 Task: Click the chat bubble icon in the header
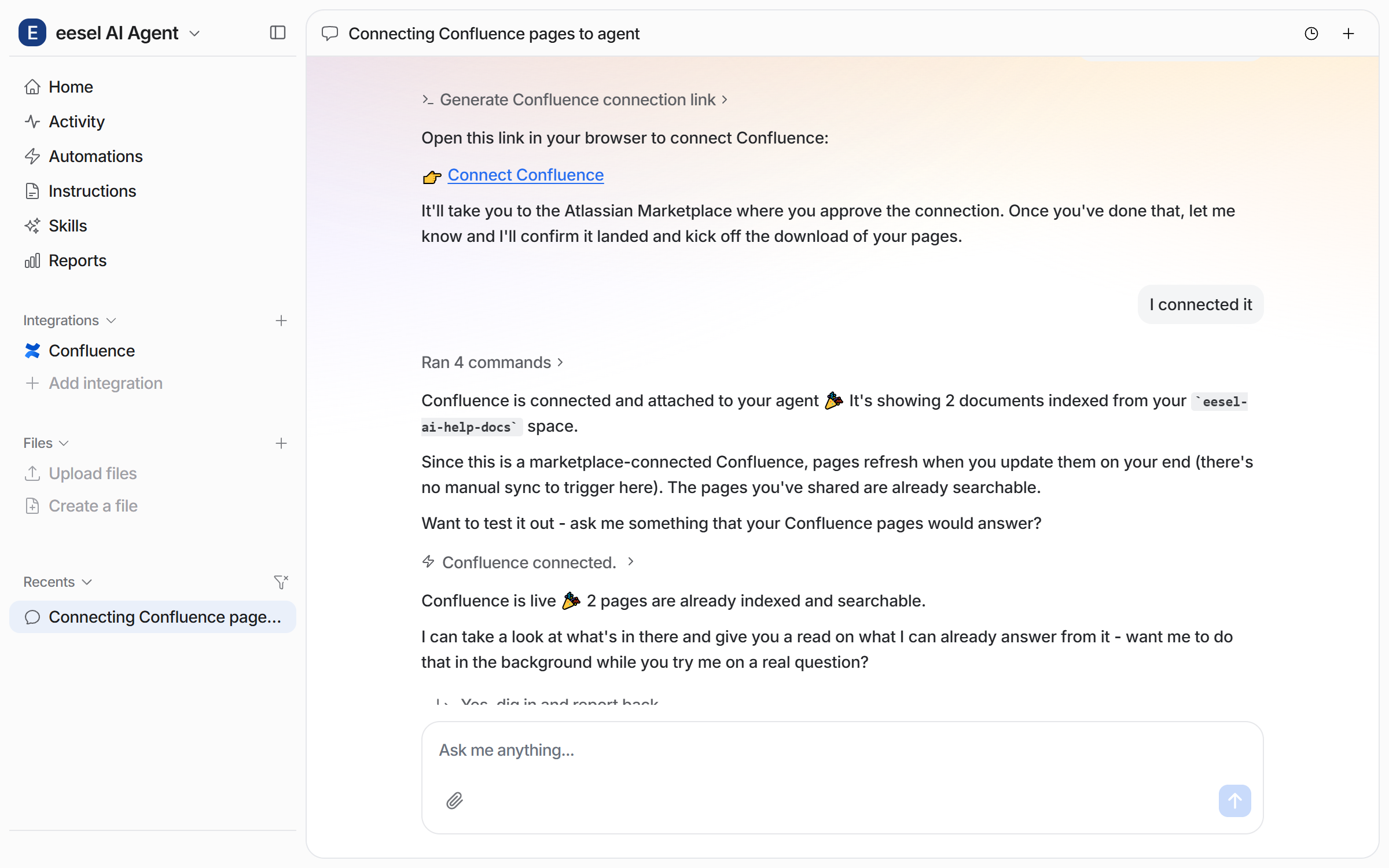330,34
